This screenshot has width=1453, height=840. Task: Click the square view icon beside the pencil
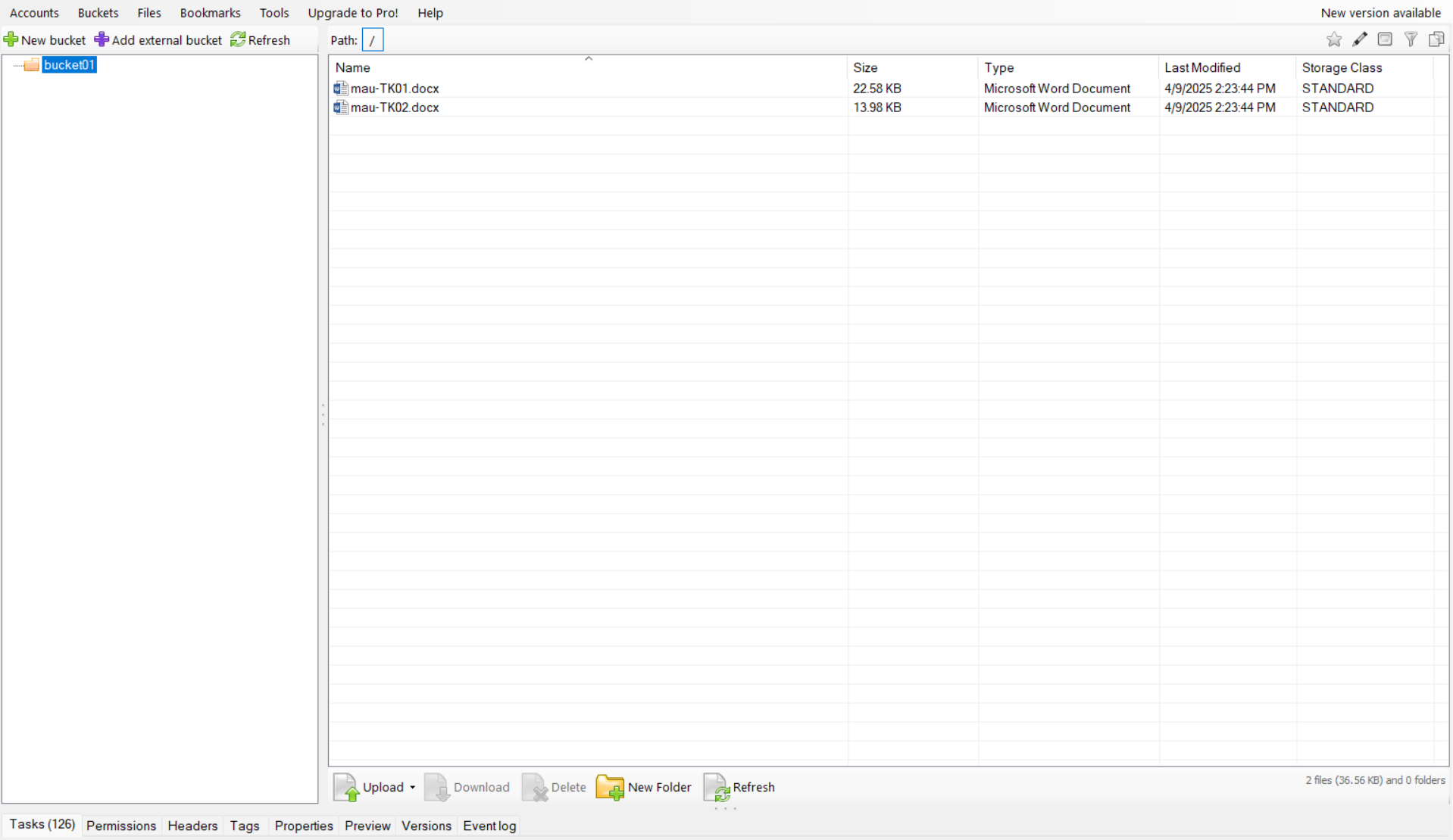(1385, 40)
